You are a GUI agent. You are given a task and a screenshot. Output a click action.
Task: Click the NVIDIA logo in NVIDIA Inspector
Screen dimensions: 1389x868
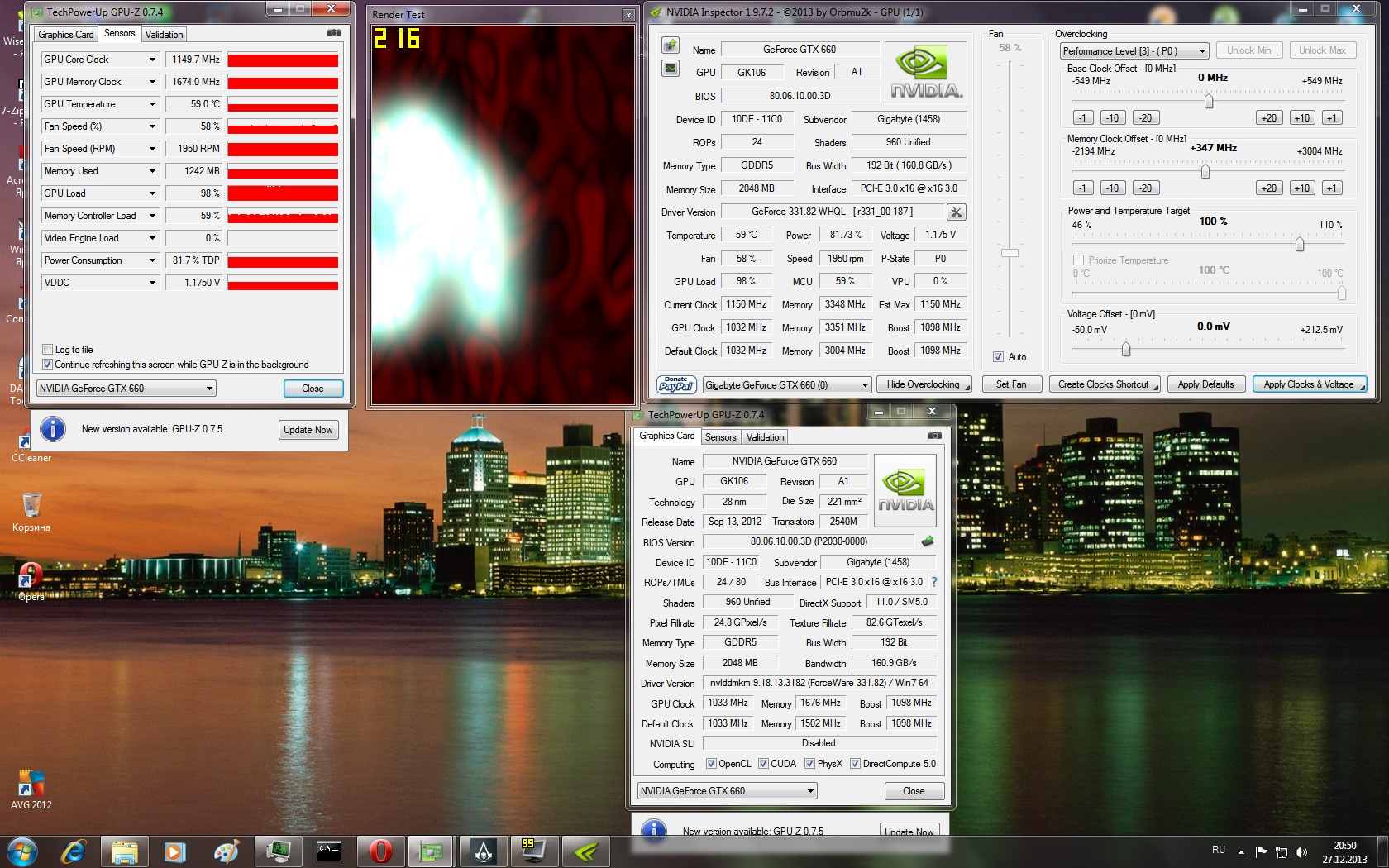click(x=926, y=73)
